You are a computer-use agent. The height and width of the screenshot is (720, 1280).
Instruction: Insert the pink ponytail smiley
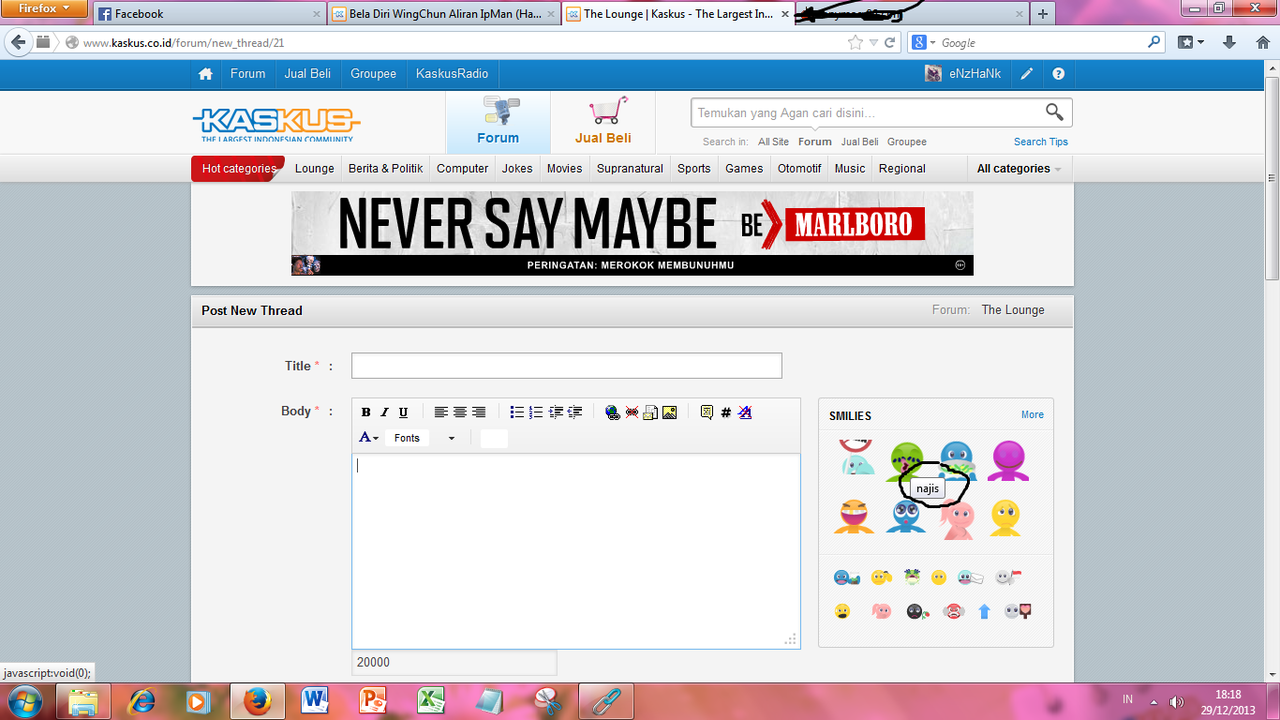(958, 520)
